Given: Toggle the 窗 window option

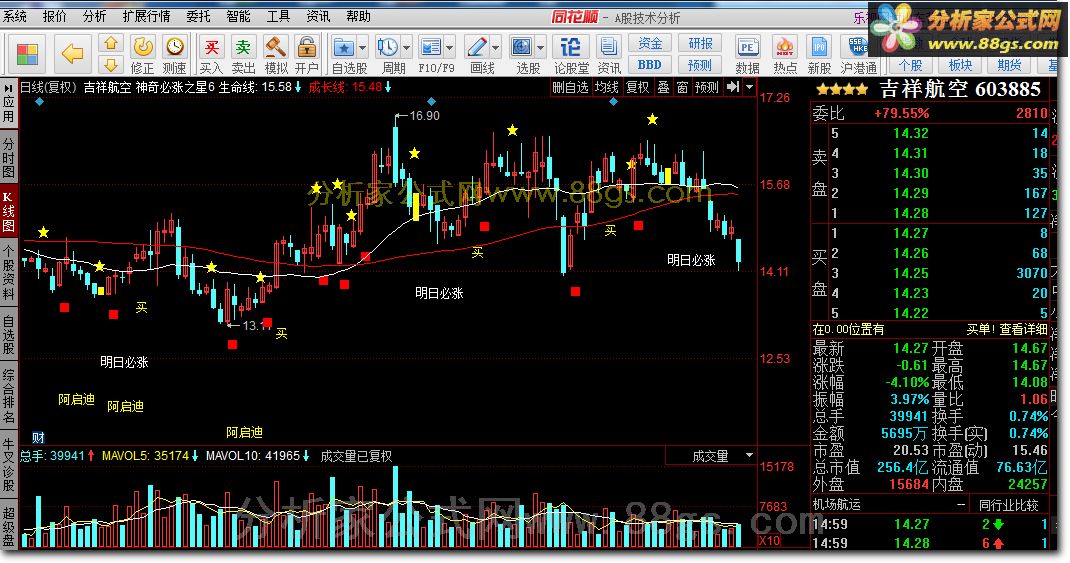Looking at the screenshot, I should tap(682, 87).
